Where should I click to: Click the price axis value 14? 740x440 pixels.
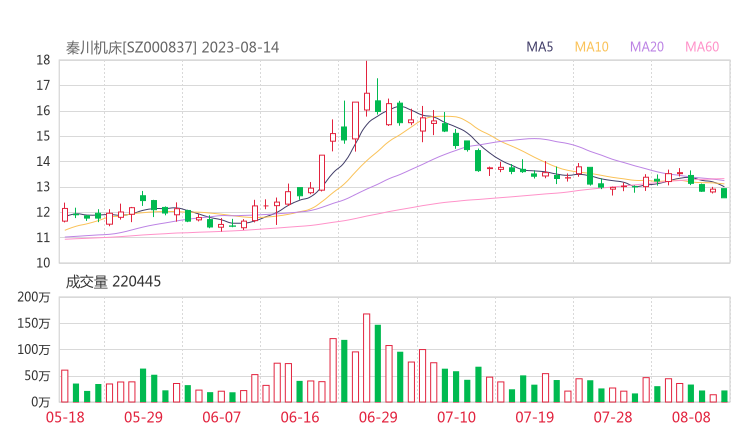point(43,161)
